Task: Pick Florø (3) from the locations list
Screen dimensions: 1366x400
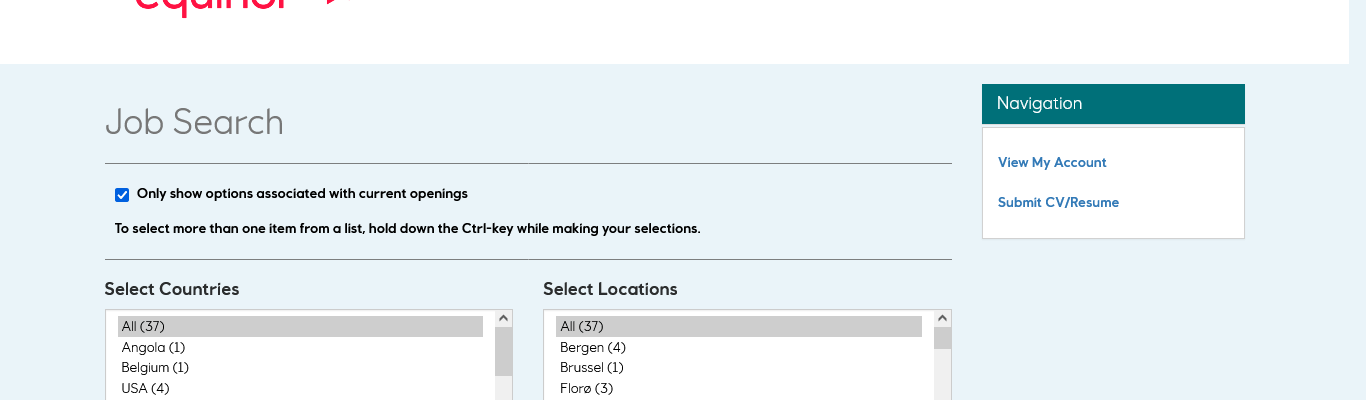Action: tap(587, 388)
